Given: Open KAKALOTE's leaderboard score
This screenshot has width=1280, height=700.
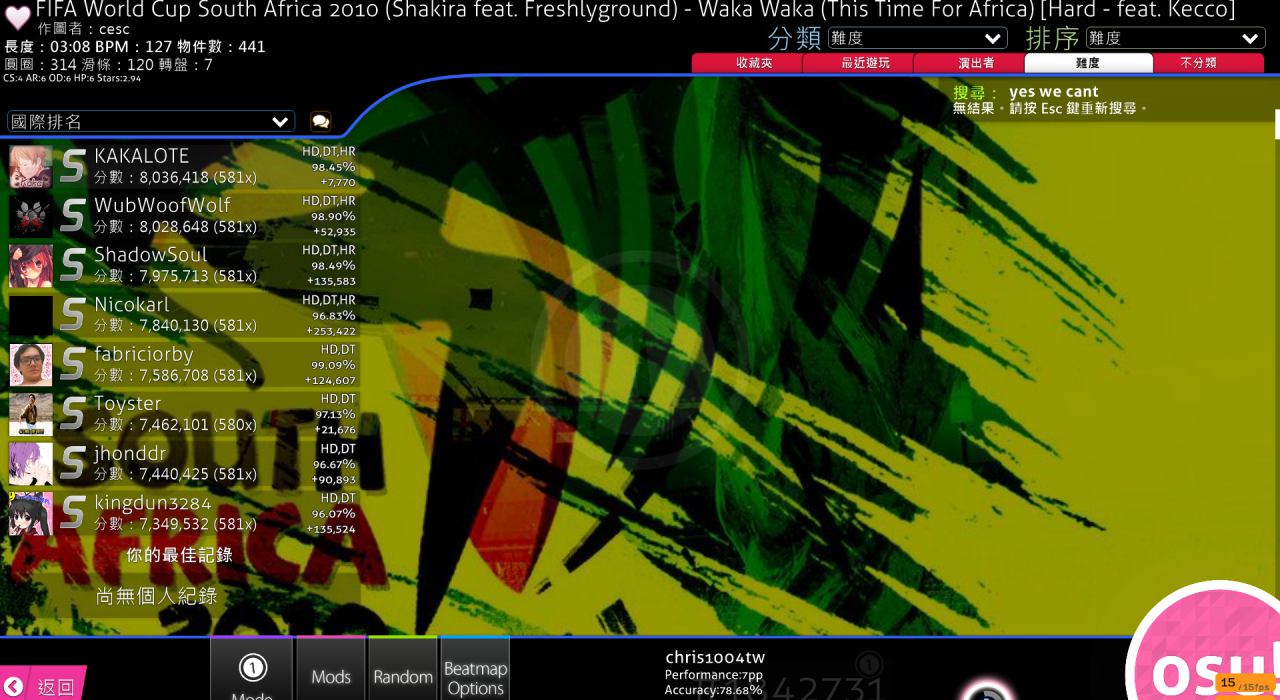Looking at the screenshot, I should (182, 167).
